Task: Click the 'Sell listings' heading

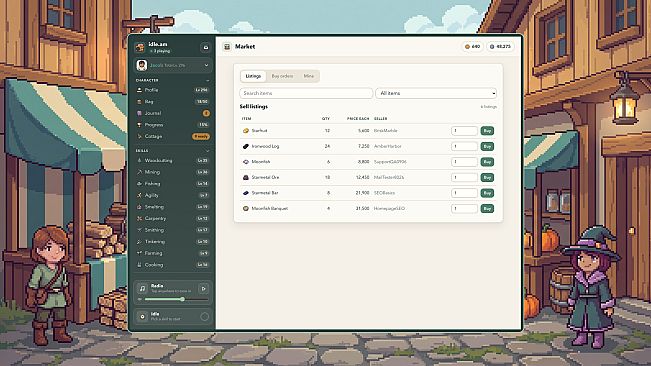Action: (254, 107)
